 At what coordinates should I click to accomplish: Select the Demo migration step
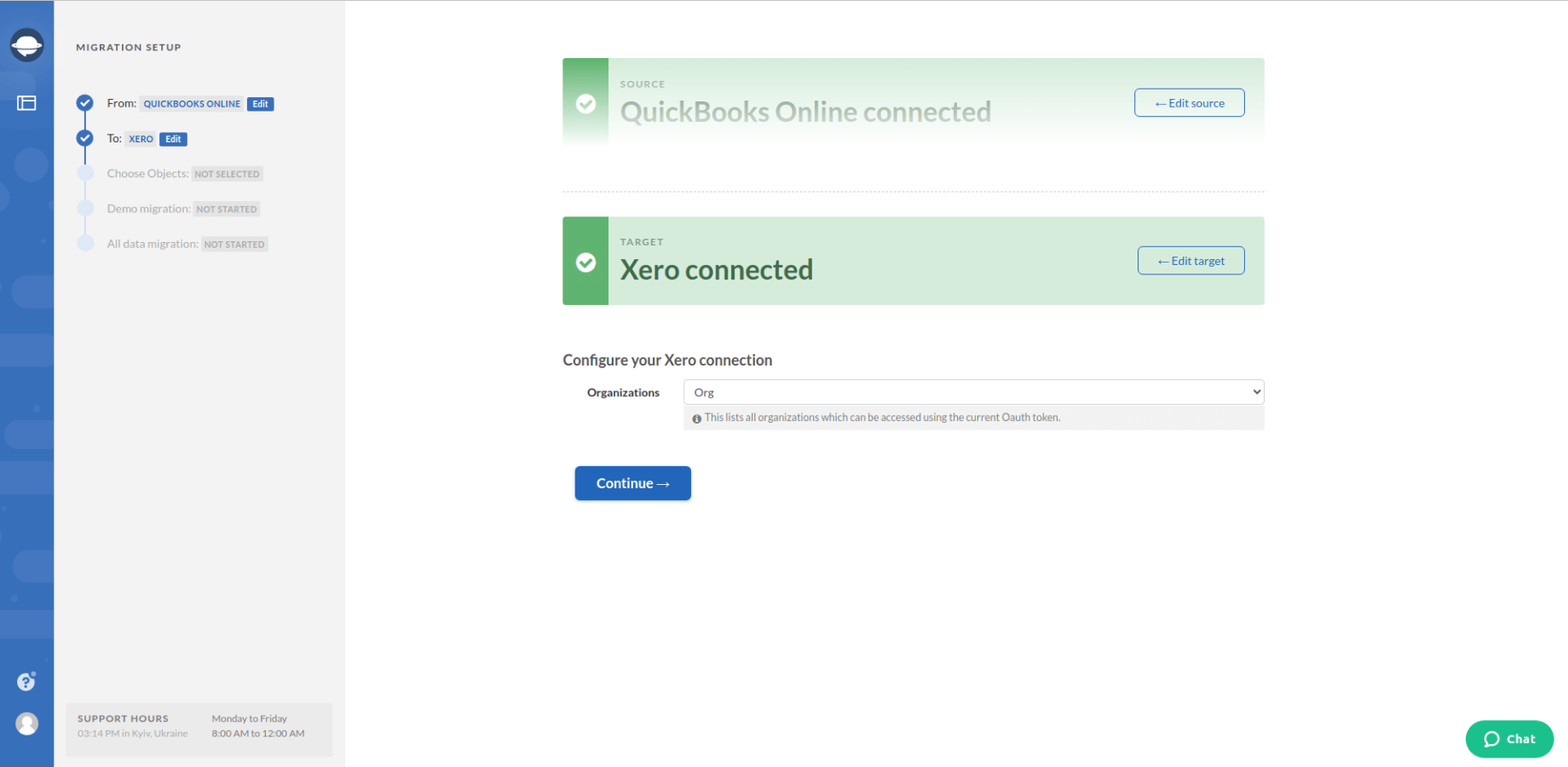pos(148,209)
